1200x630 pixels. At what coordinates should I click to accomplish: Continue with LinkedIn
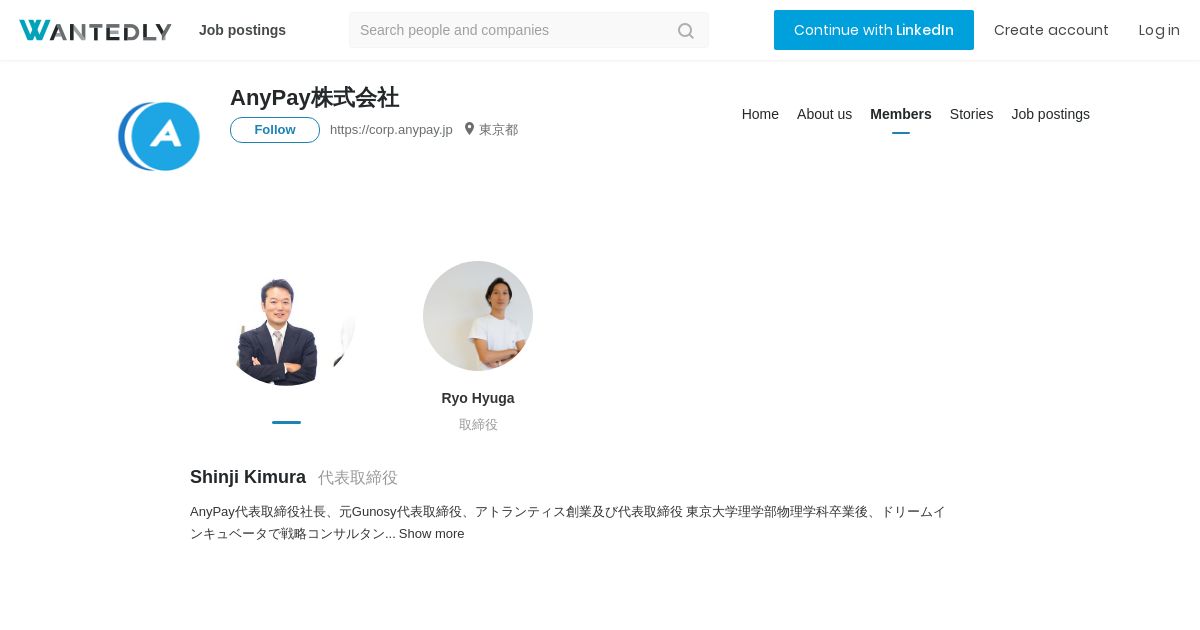tap(874, 30)
